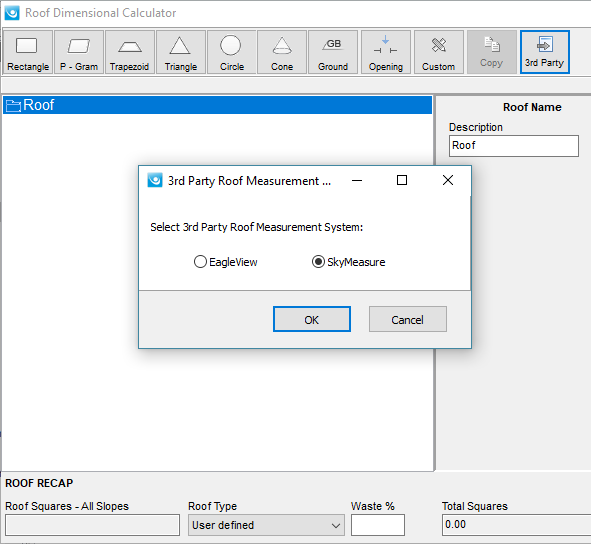Pick the Trapezoid shape tool
This screenshot has height=544, width=591.
tap(130, 52)
